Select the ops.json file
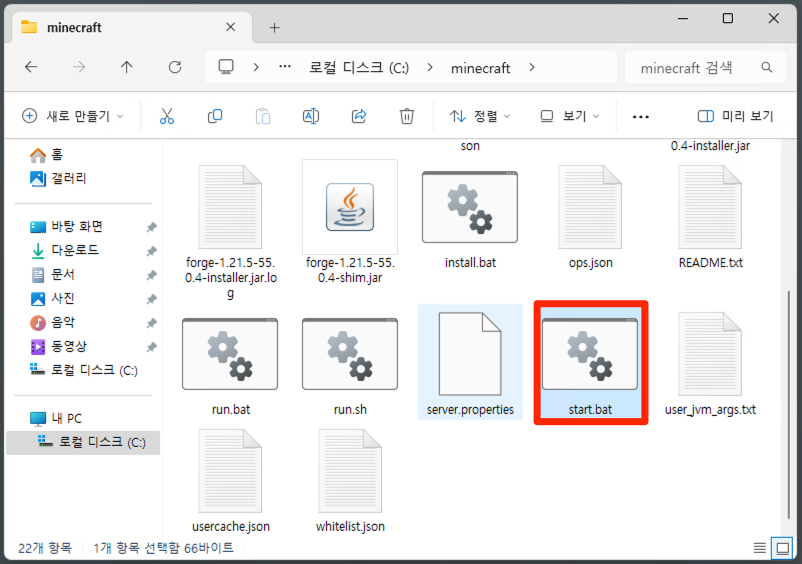 [590, 217]
